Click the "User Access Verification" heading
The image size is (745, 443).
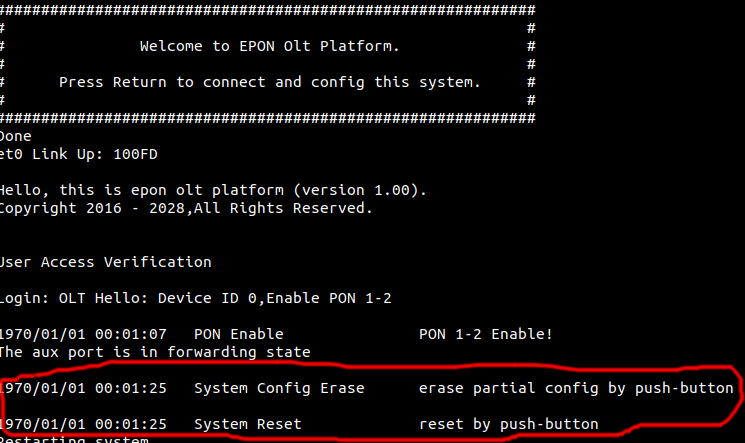[x=106, y=262]
